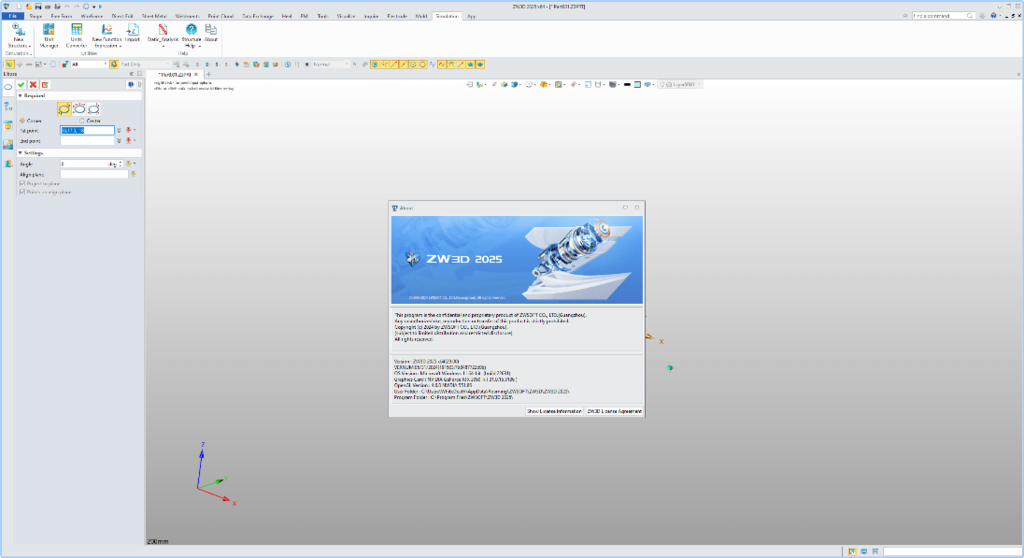1024x558 pixels.
Task: Collapse the Settings section
Action: pos(20,153)
